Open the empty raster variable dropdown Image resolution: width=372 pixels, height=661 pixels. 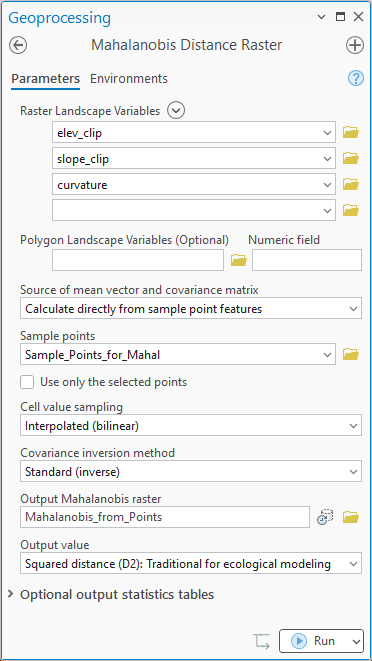click(x=327, y=210)
